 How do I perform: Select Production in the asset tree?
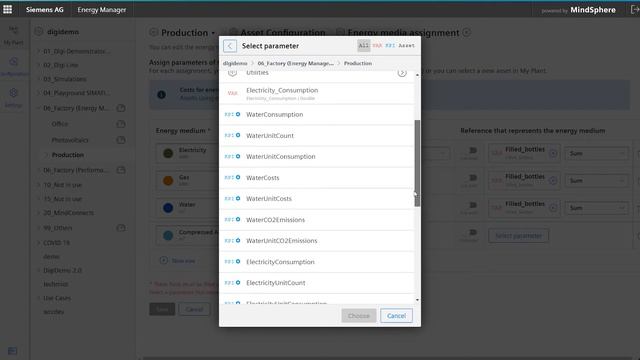point(68,155)
